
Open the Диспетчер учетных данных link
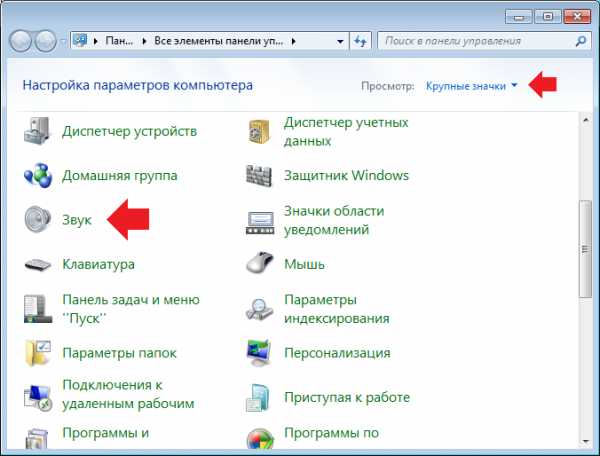[346, 131]
